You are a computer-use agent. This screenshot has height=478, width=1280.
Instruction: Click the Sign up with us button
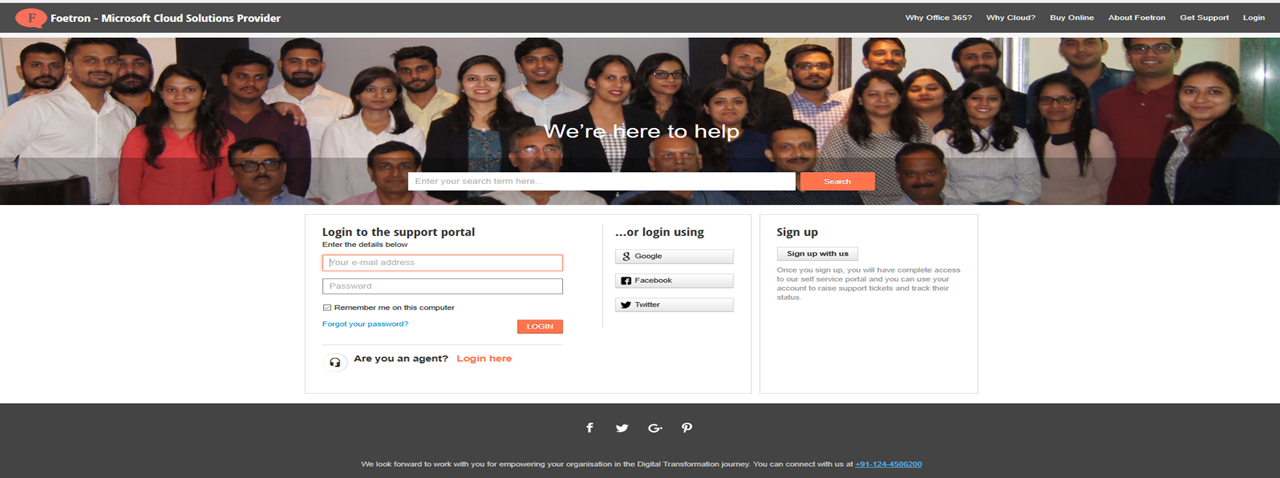tap(817, 254)
